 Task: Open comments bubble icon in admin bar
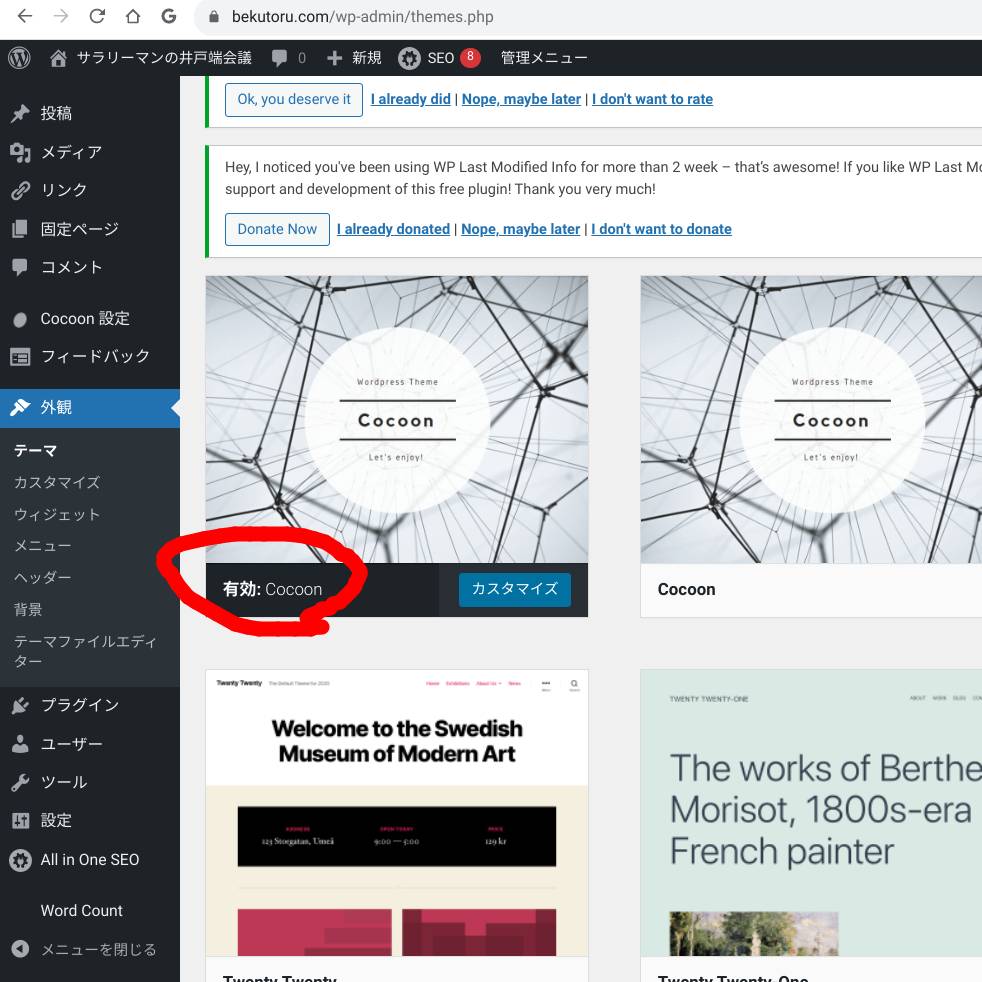279,58
